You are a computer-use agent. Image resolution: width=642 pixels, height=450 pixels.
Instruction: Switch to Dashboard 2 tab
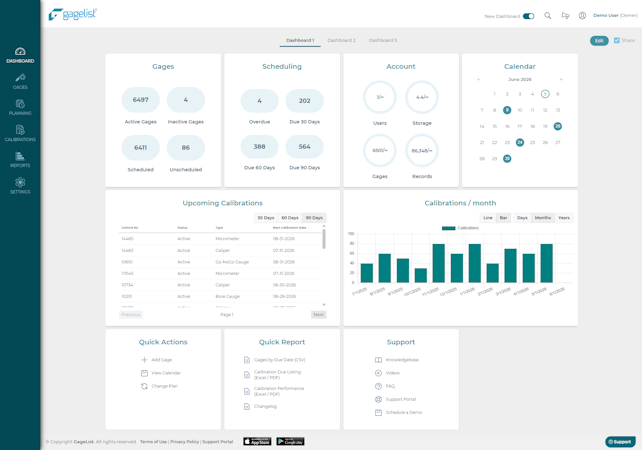341,40
